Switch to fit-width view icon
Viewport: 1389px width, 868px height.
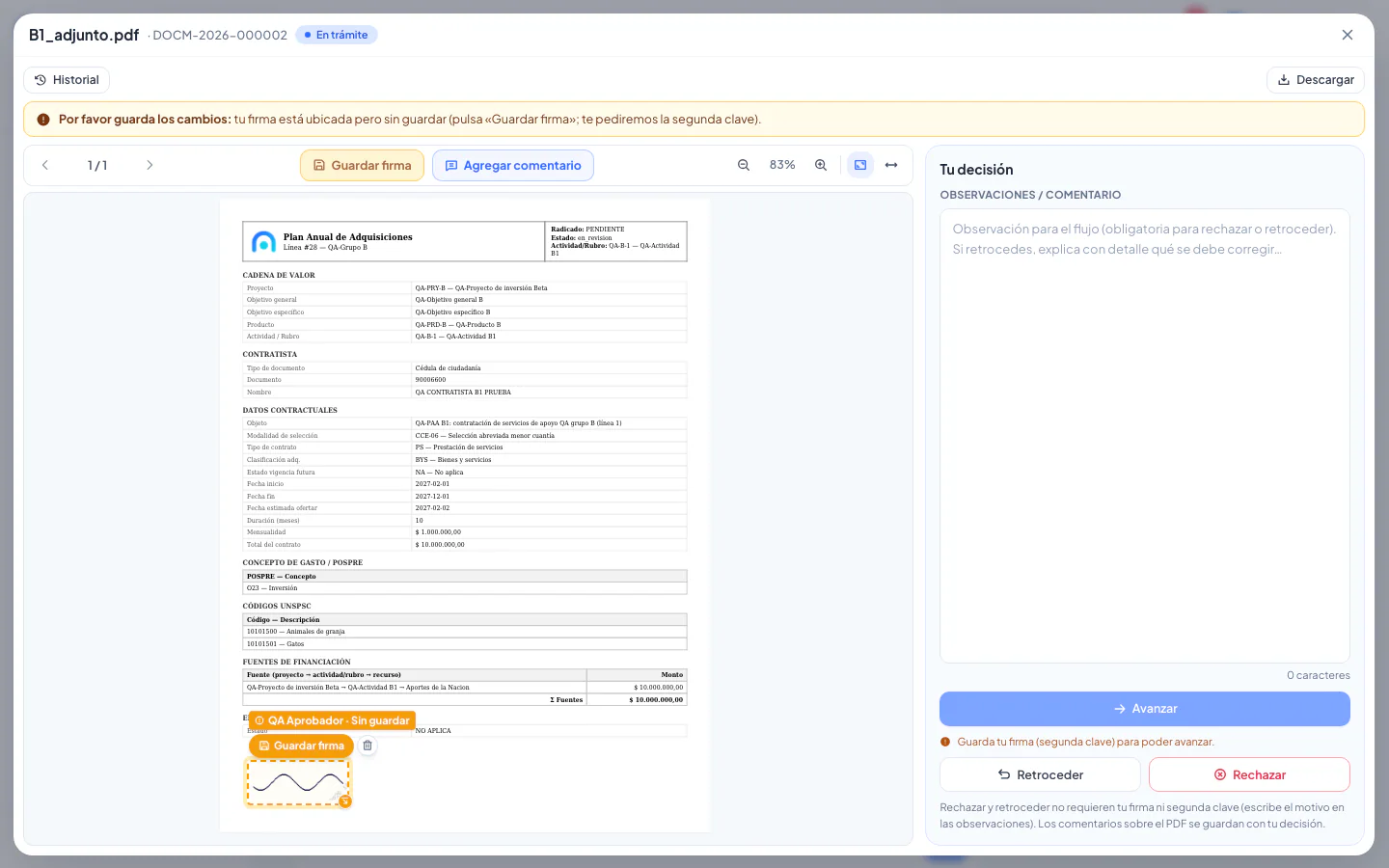tap(891, 165)
